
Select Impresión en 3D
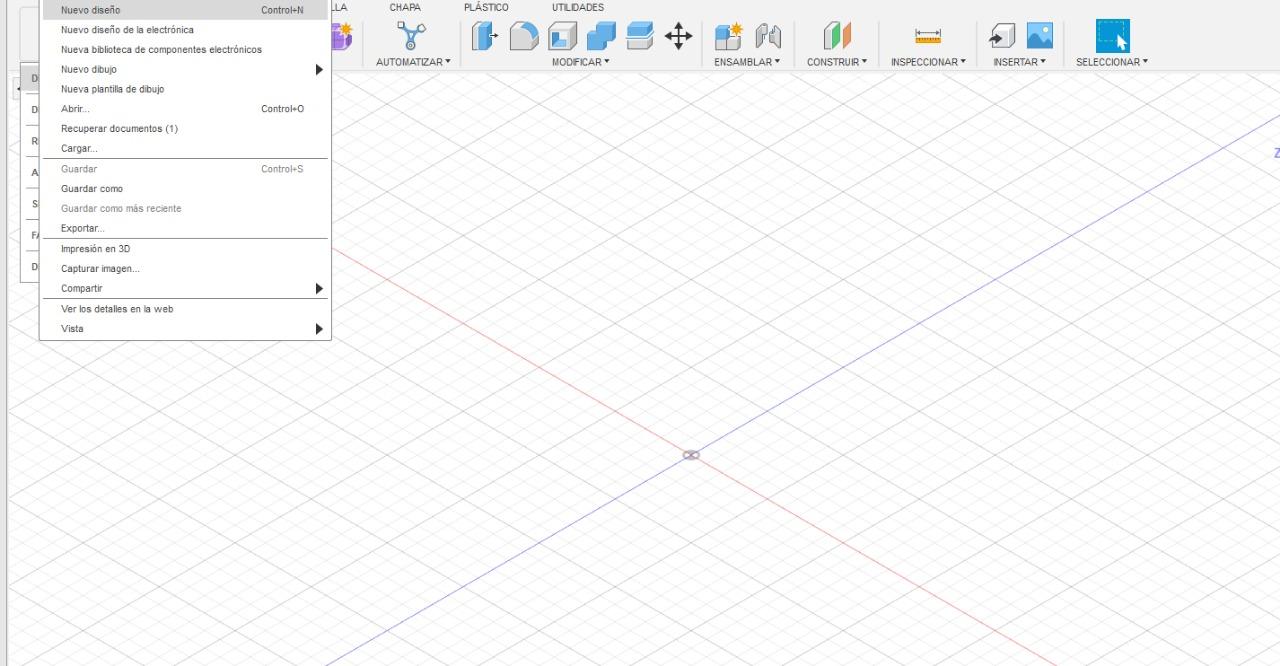coord(185,249)
